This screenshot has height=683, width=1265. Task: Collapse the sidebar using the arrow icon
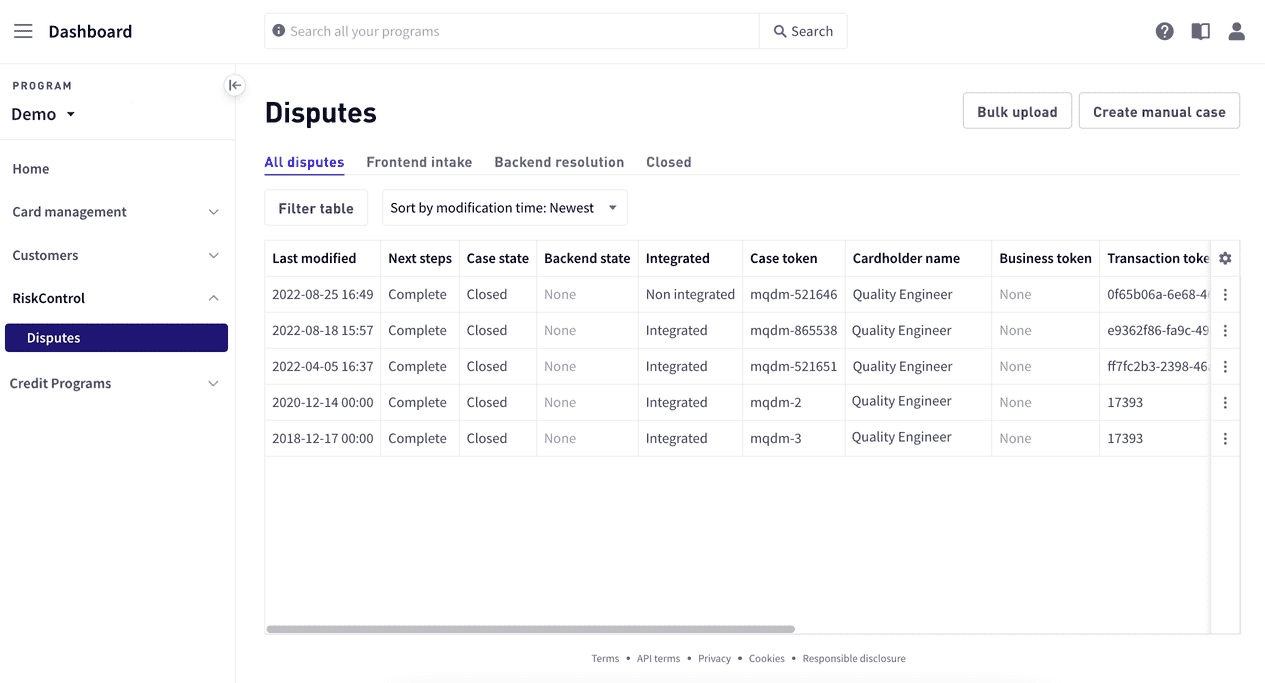tap(234, 86)
